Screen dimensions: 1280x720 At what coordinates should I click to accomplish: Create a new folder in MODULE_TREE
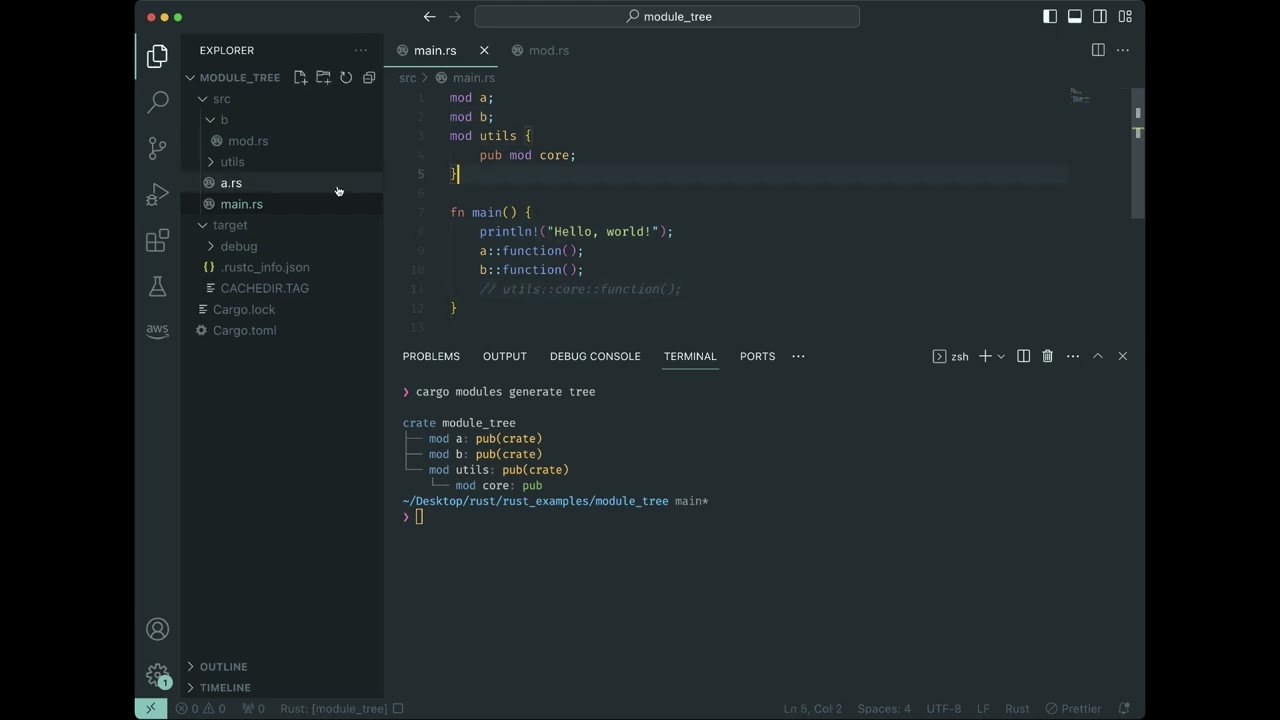tap(323, 77)
